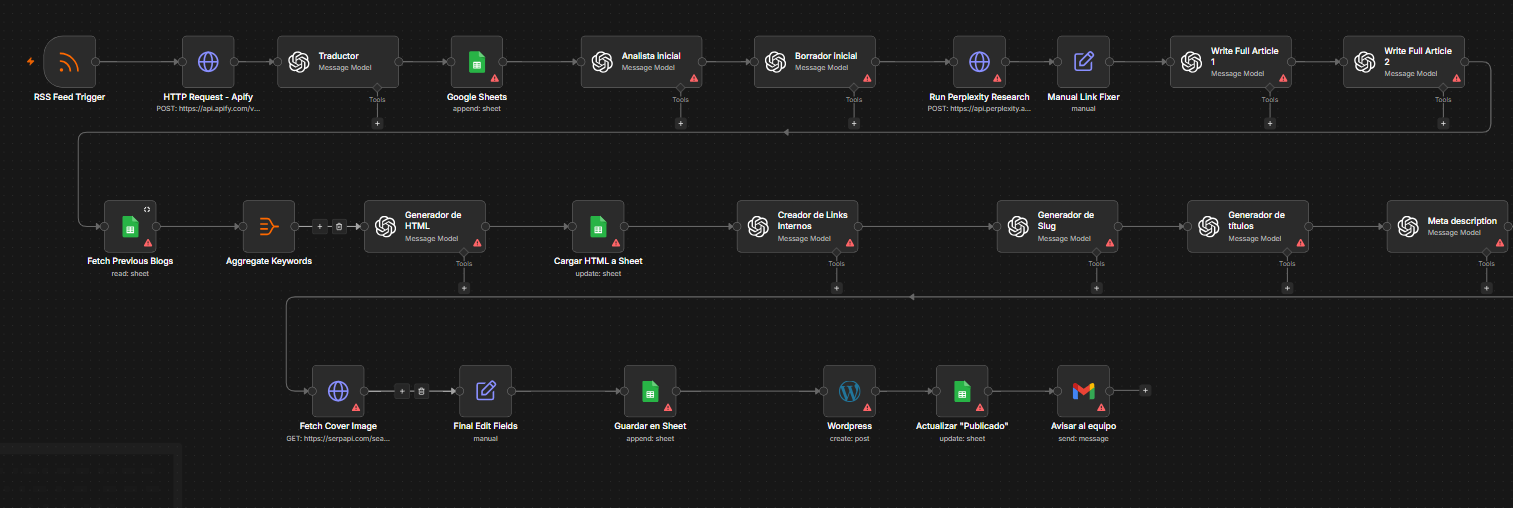This screenshot has height=508, width=1513.
Task: Delete the connection after Fetch Cover Image
Action: click(x=421, y=391)
